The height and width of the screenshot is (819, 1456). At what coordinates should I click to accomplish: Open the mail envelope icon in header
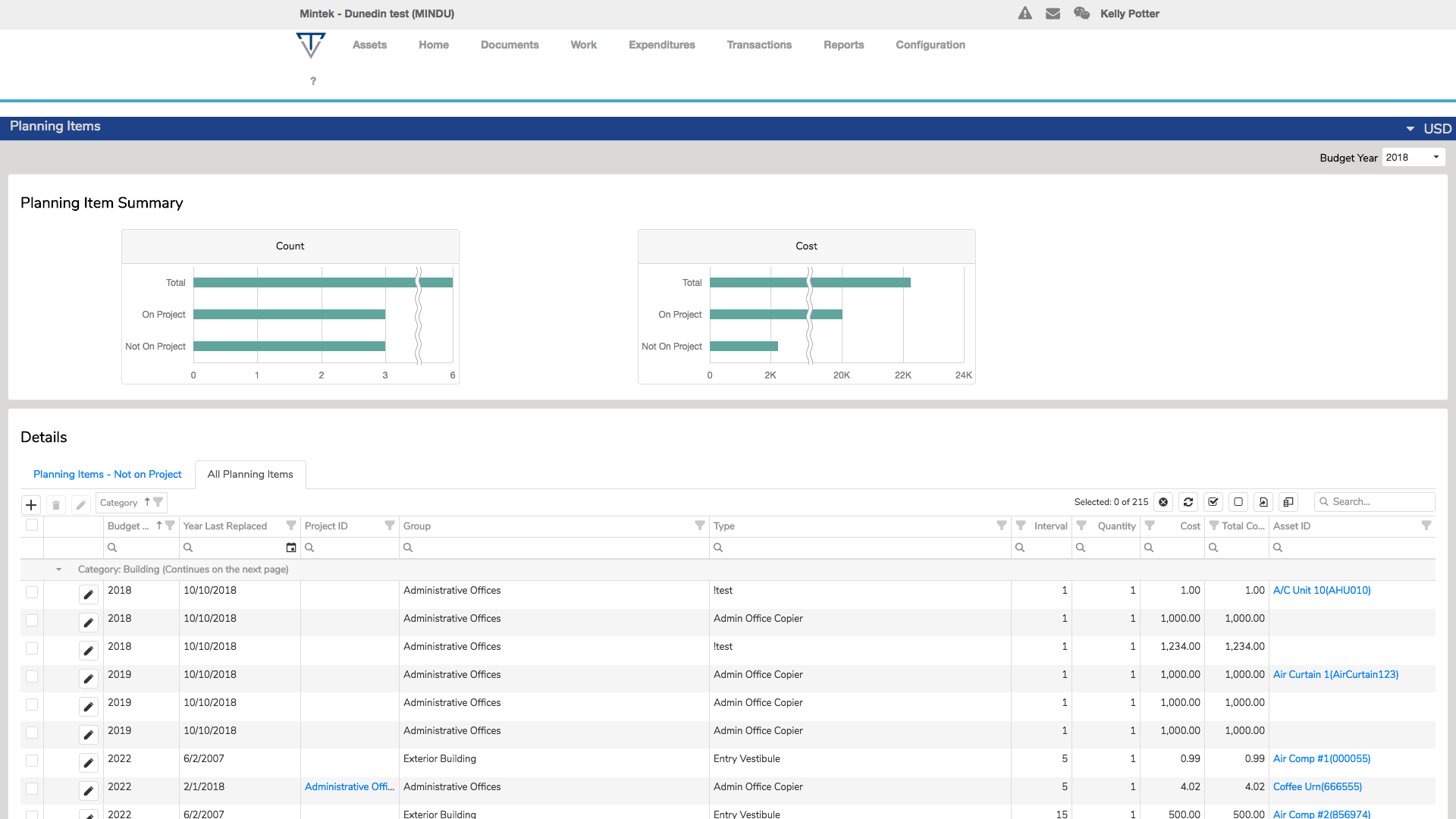tap(1053, 14)
